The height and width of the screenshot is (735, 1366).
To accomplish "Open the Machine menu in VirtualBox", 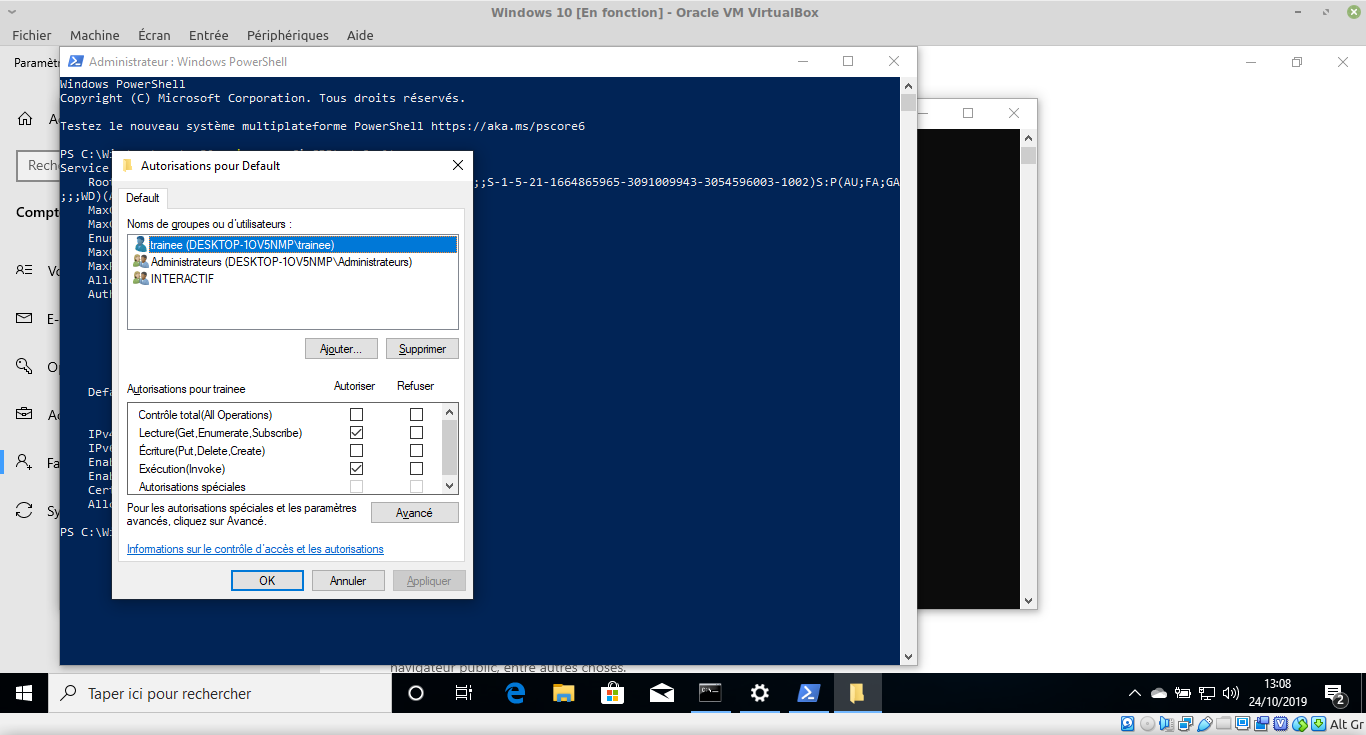I will [x=94, y=35].
